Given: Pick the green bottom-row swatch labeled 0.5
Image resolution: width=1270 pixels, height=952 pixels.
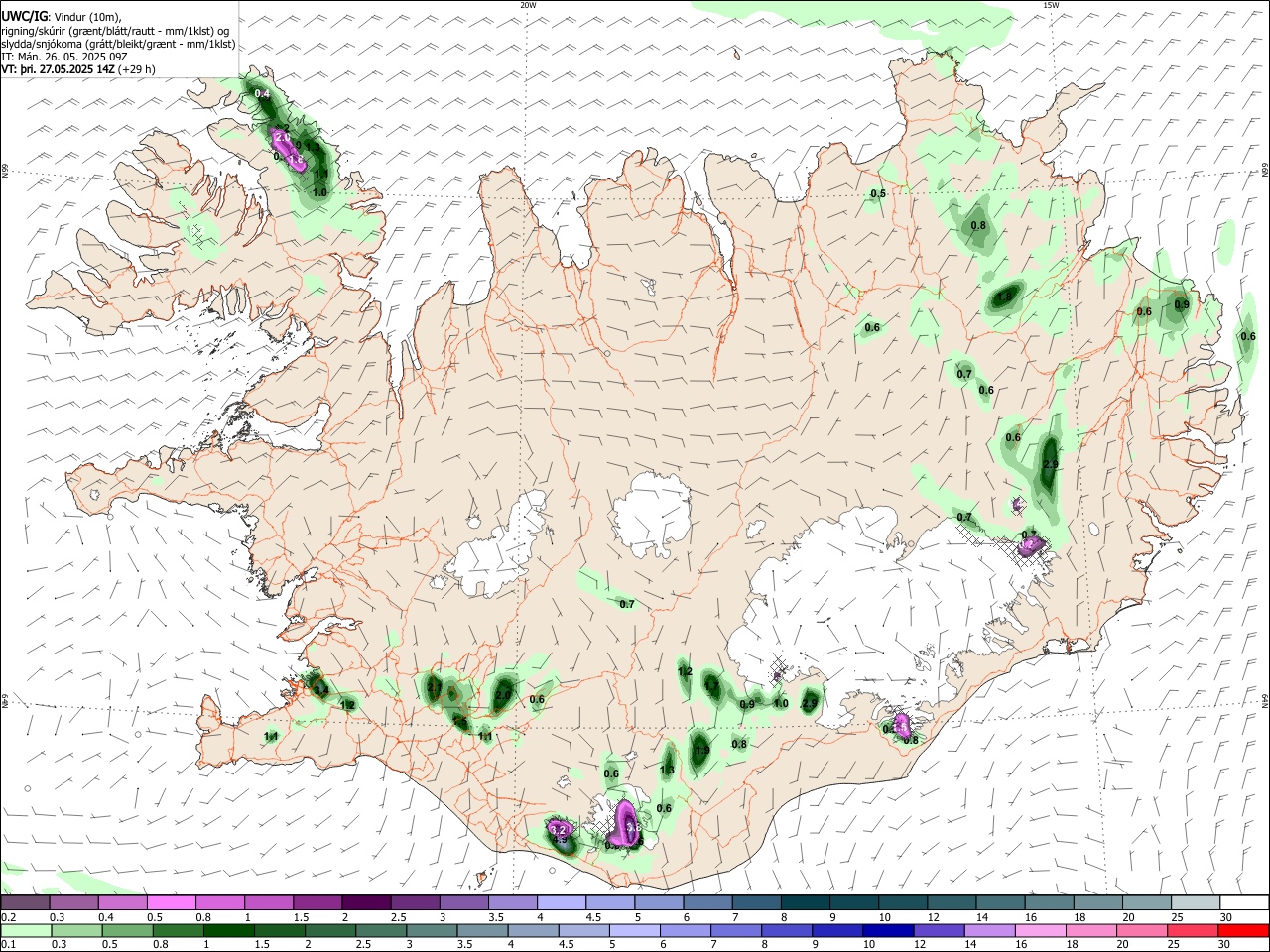Looking at the screenshot, I should 128,931.
